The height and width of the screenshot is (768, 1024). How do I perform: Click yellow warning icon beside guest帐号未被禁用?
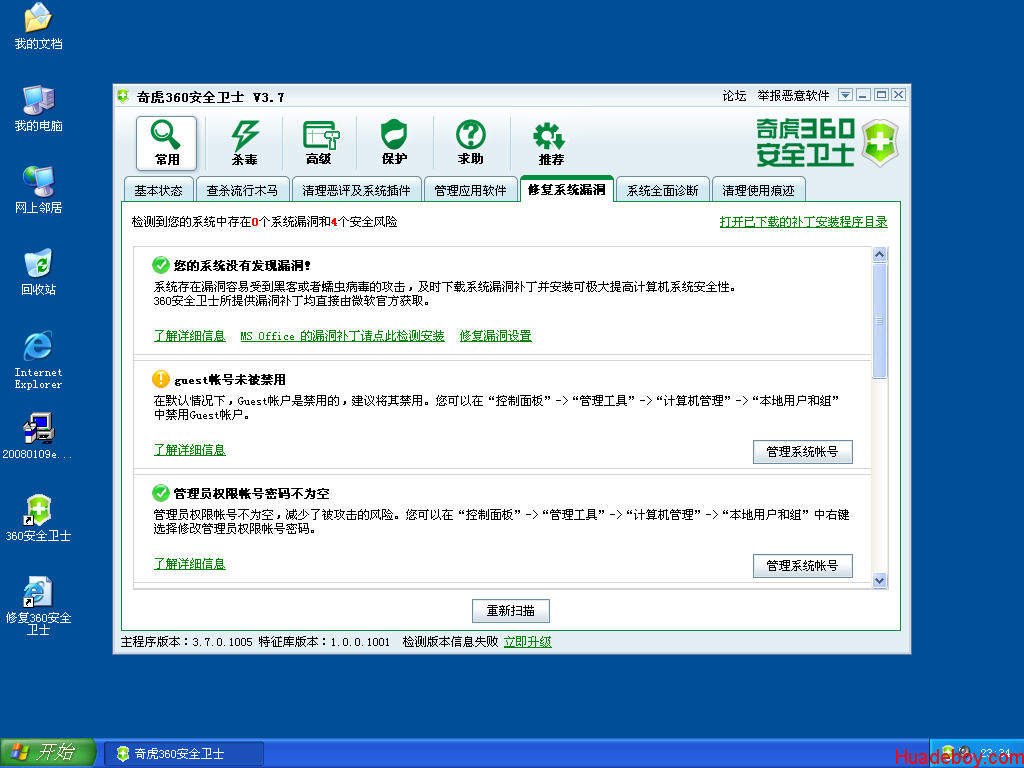click(x=161, y=379)
